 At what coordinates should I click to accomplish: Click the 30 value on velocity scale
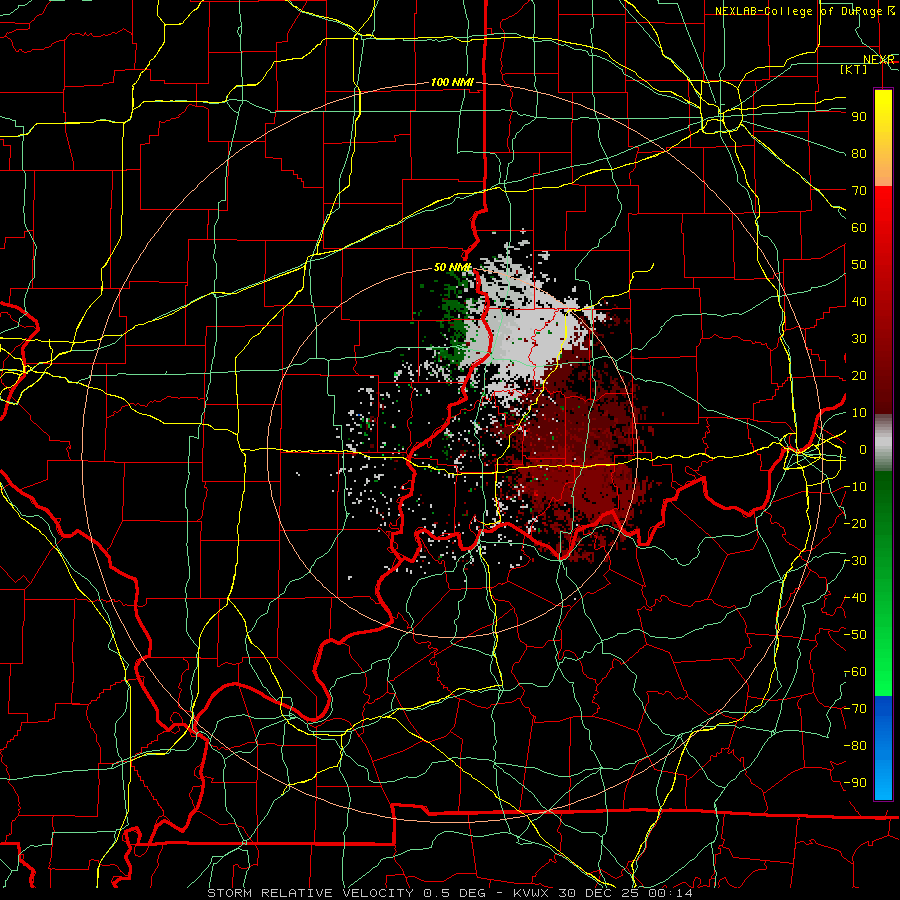[859, 339]
